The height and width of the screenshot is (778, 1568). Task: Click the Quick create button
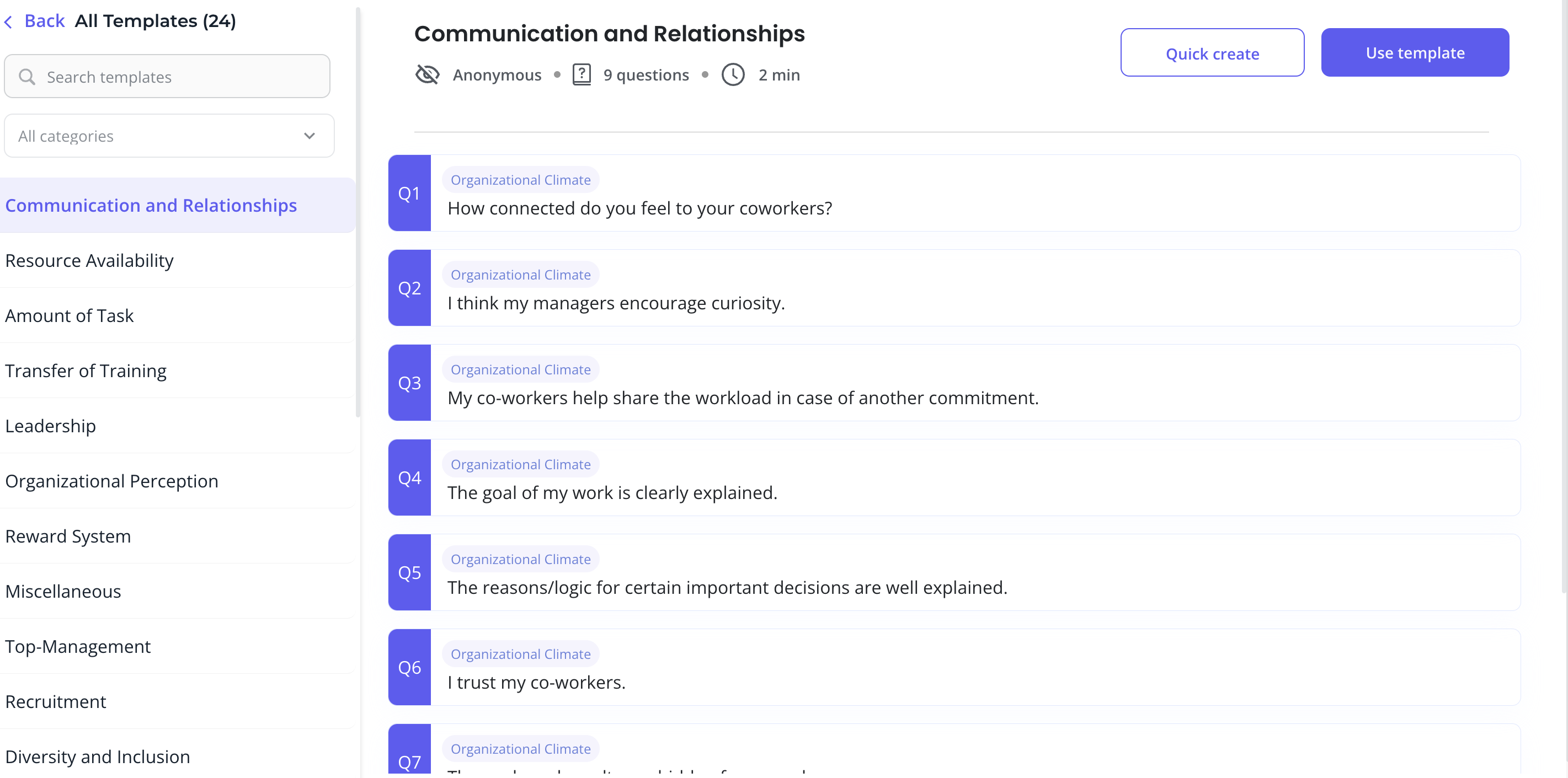pos(1212,53)
